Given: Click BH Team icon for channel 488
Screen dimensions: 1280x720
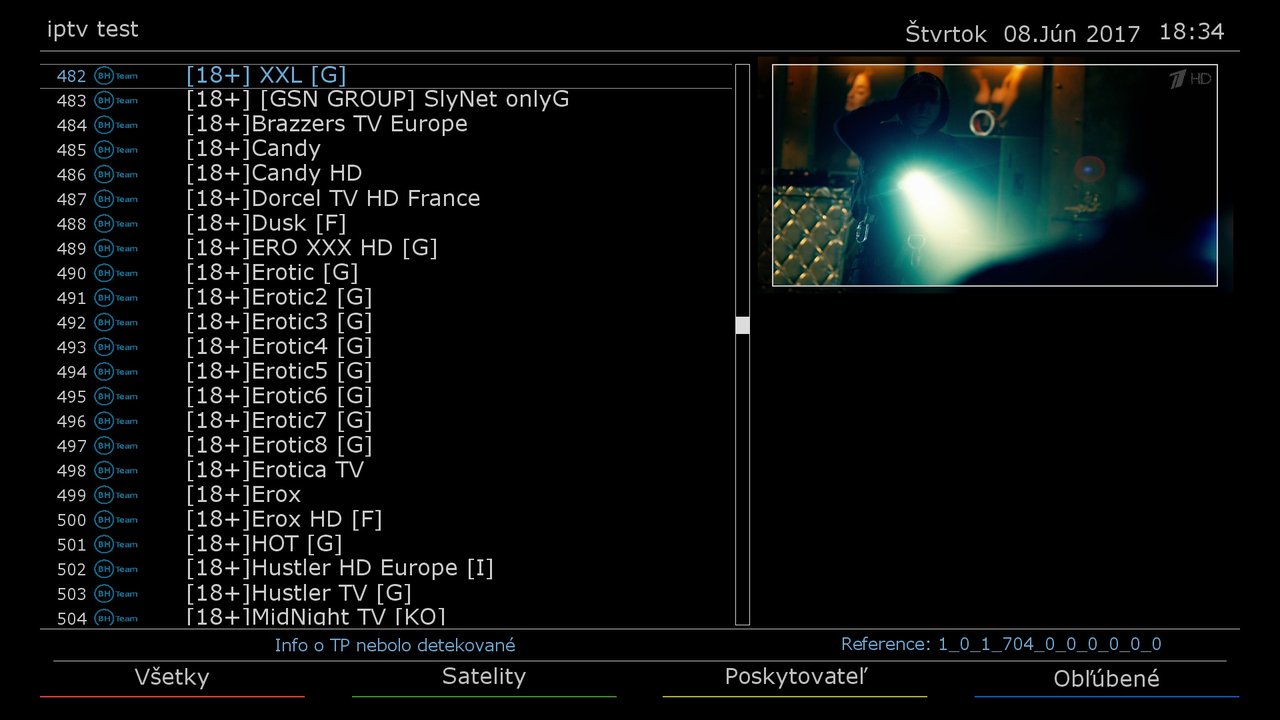Looking at the screenshot, I should [116, 224].
